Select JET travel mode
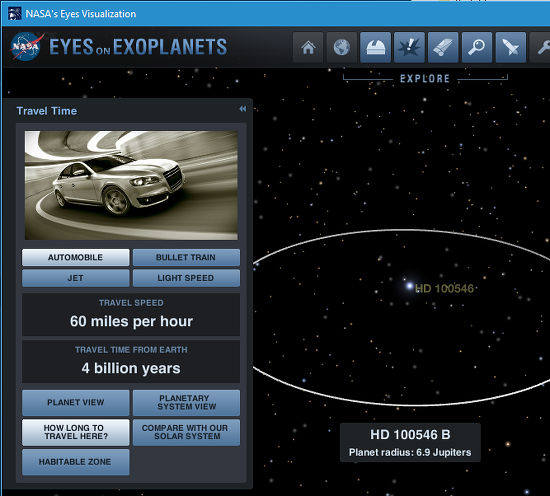This screenshot has width=550, height=496. pos(75,278)
